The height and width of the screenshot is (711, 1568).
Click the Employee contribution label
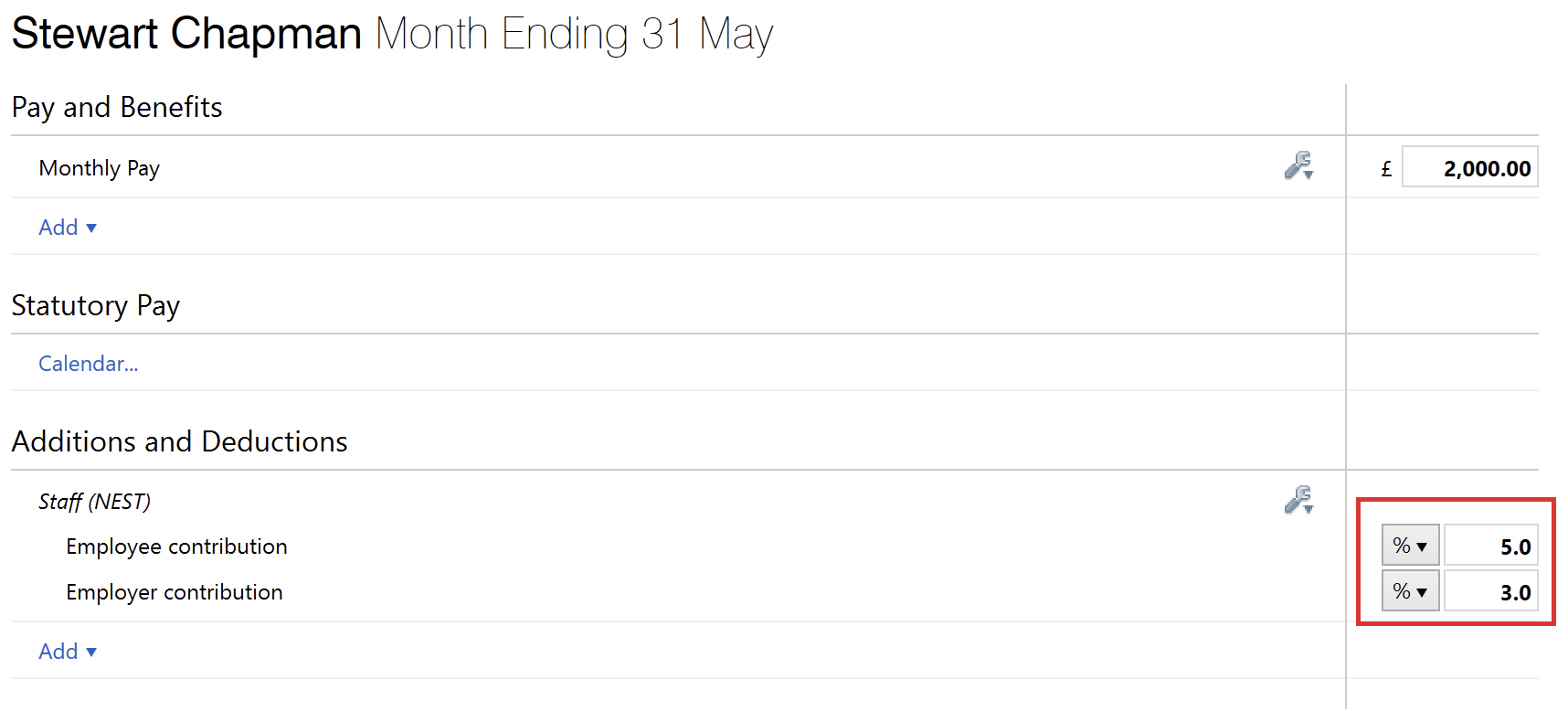click(177, 547)
